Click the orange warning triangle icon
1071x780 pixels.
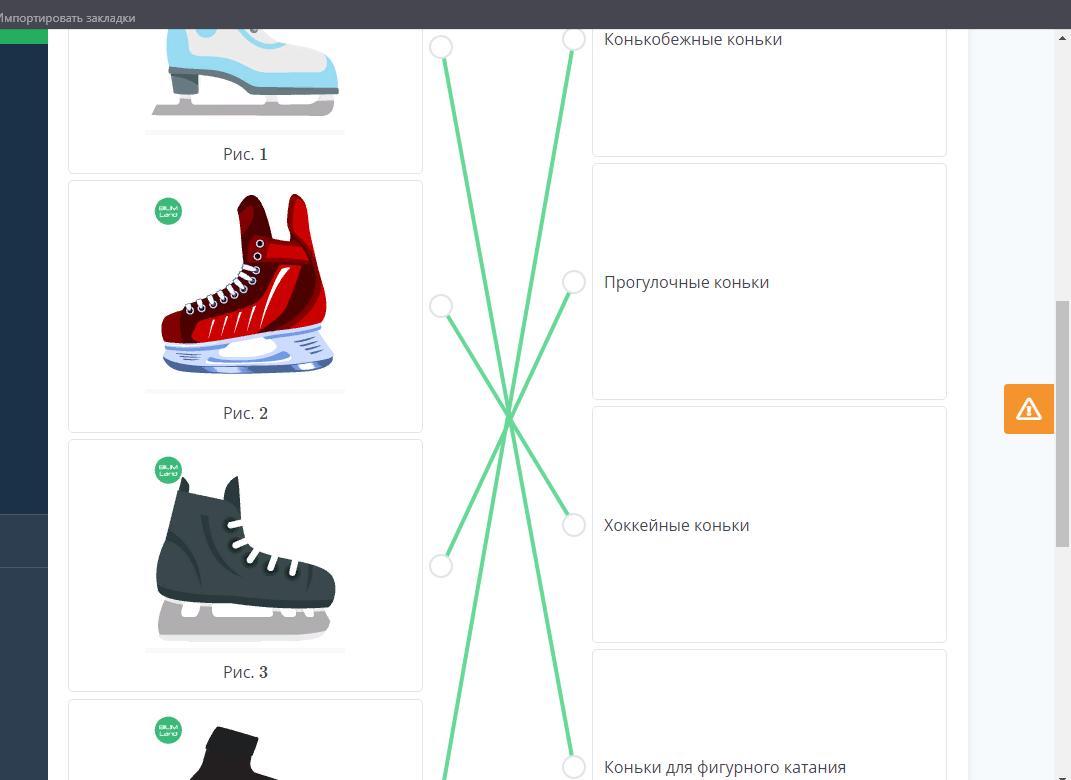click(x=1028, y=409)
